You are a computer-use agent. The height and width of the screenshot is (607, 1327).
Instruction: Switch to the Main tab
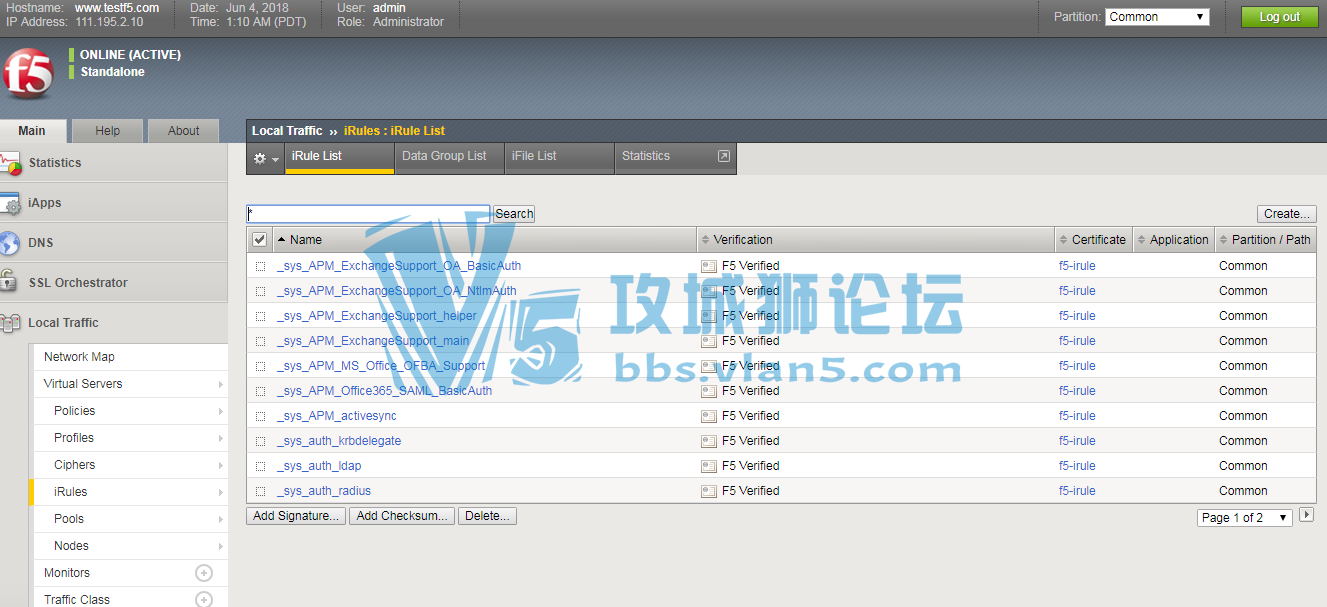click(x=32, y=131)
